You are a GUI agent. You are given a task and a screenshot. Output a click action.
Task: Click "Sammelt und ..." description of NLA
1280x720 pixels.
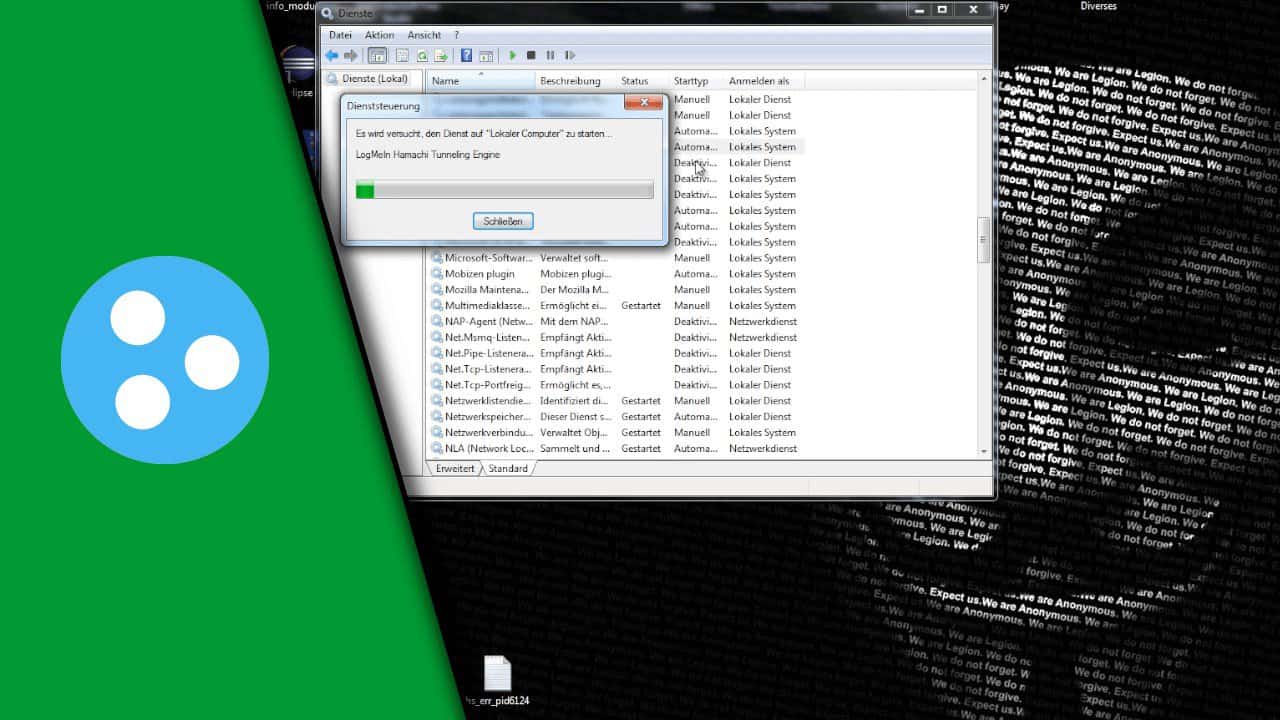tap(575, 449)
